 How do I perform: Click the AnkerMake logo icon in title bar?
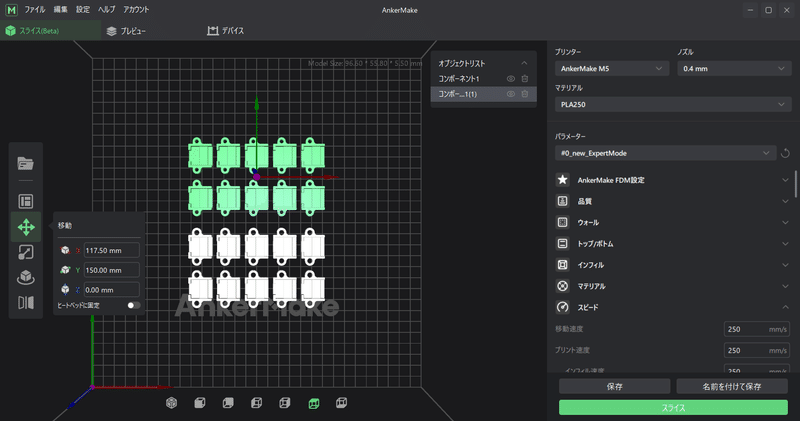(11, 10)
